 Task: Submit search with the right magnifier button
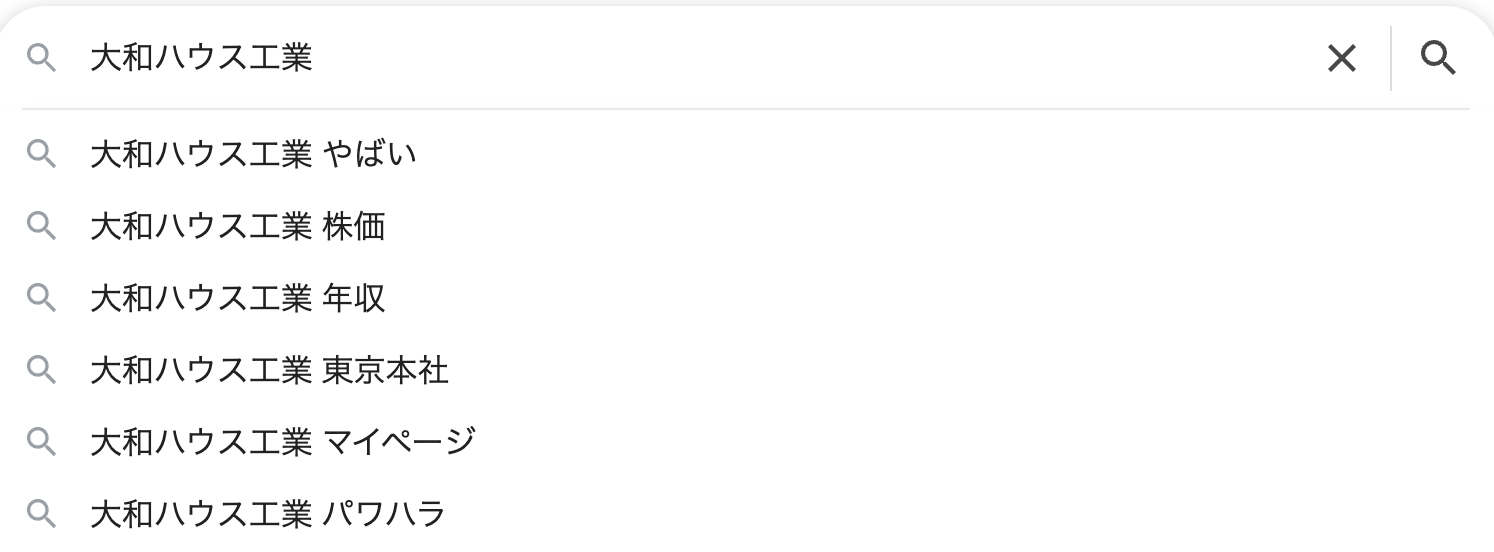point(1438,59)
